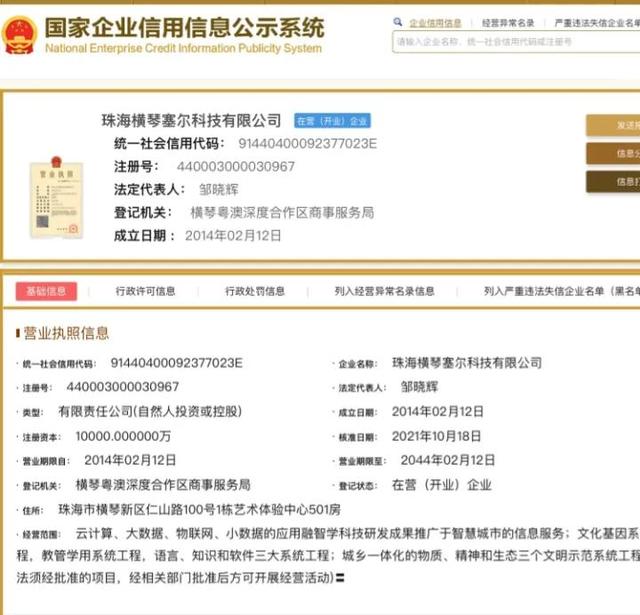The height and width of the screenshot is (615, 640).
Task: Open the business license thumbnail image
Action: 57,198
